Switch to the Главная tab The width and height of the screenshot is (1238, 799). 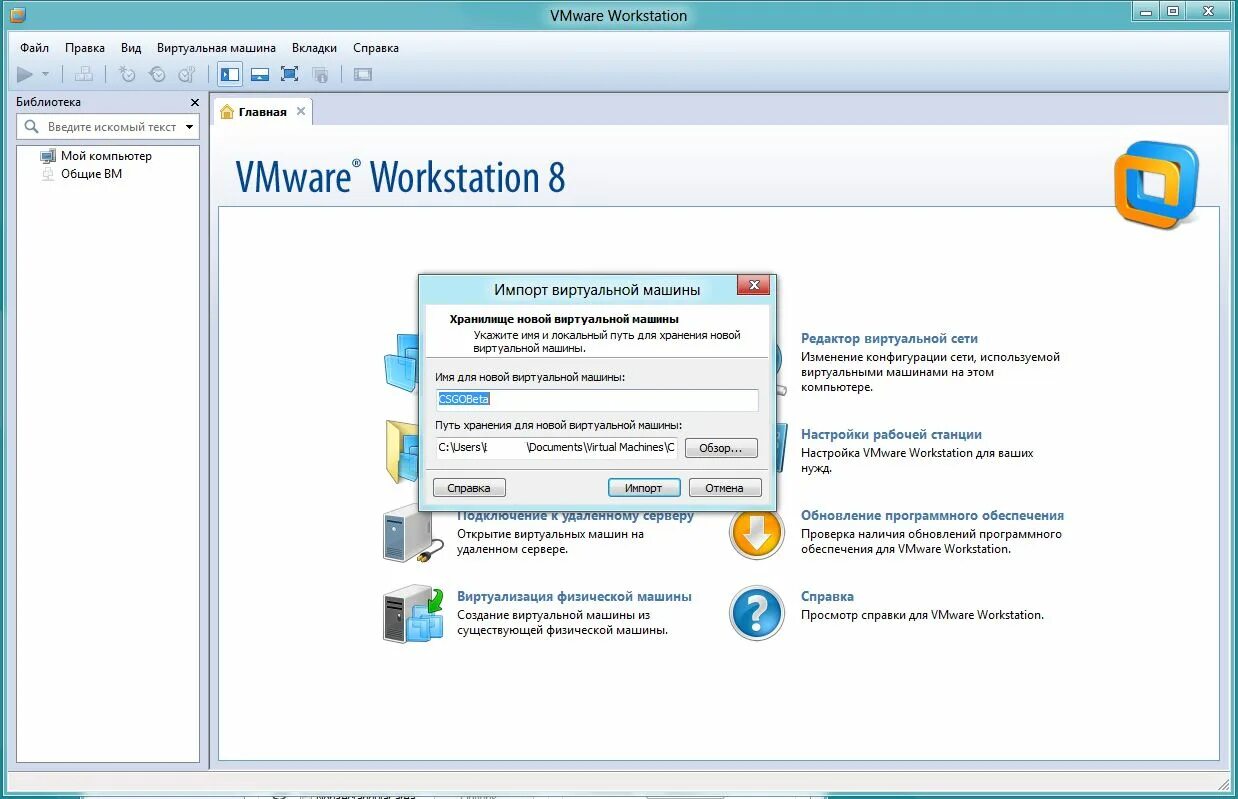click(x=262, y=112)
